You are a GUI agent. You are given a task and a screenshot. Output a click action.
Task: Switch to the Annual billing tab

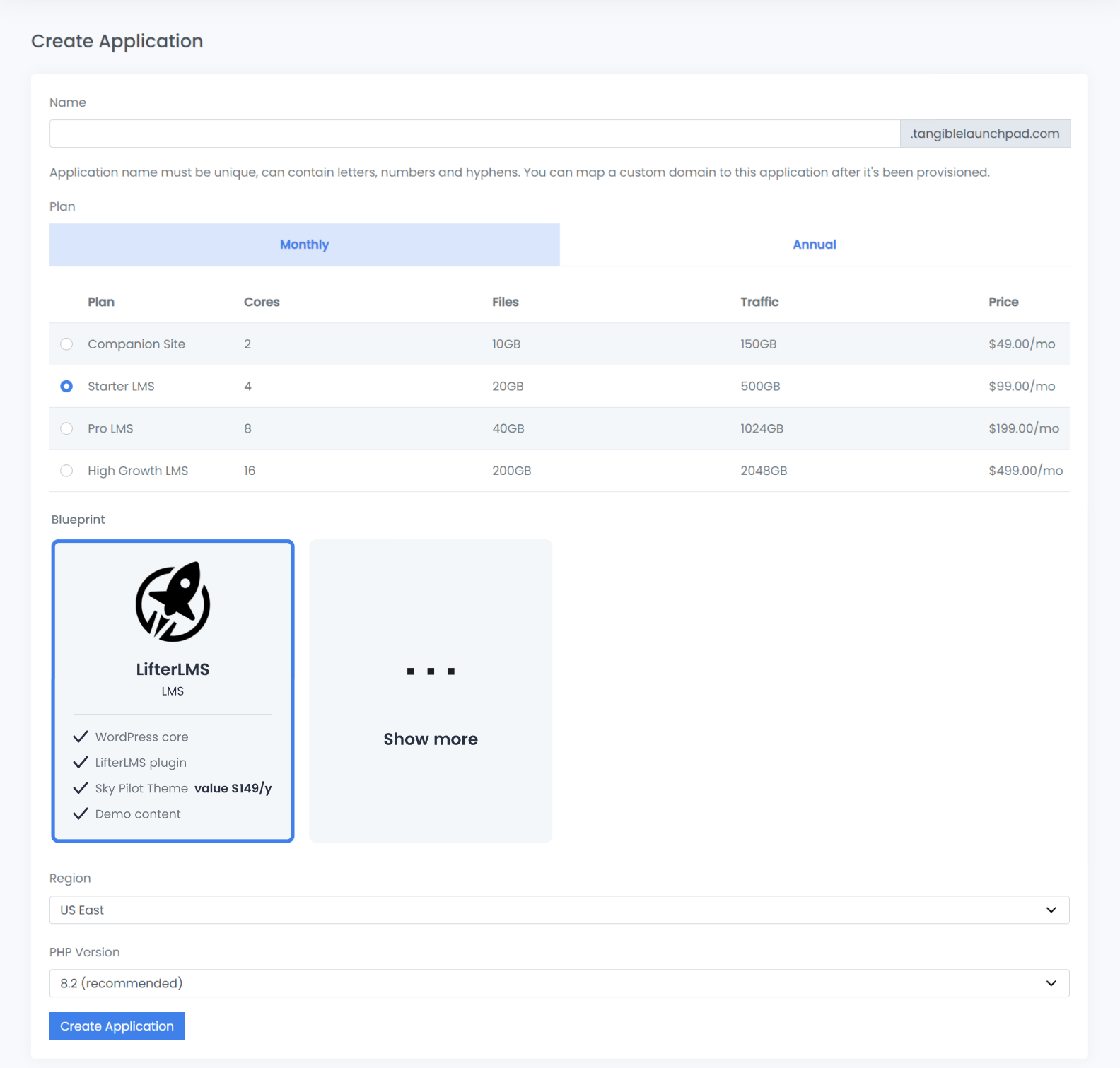814,245
